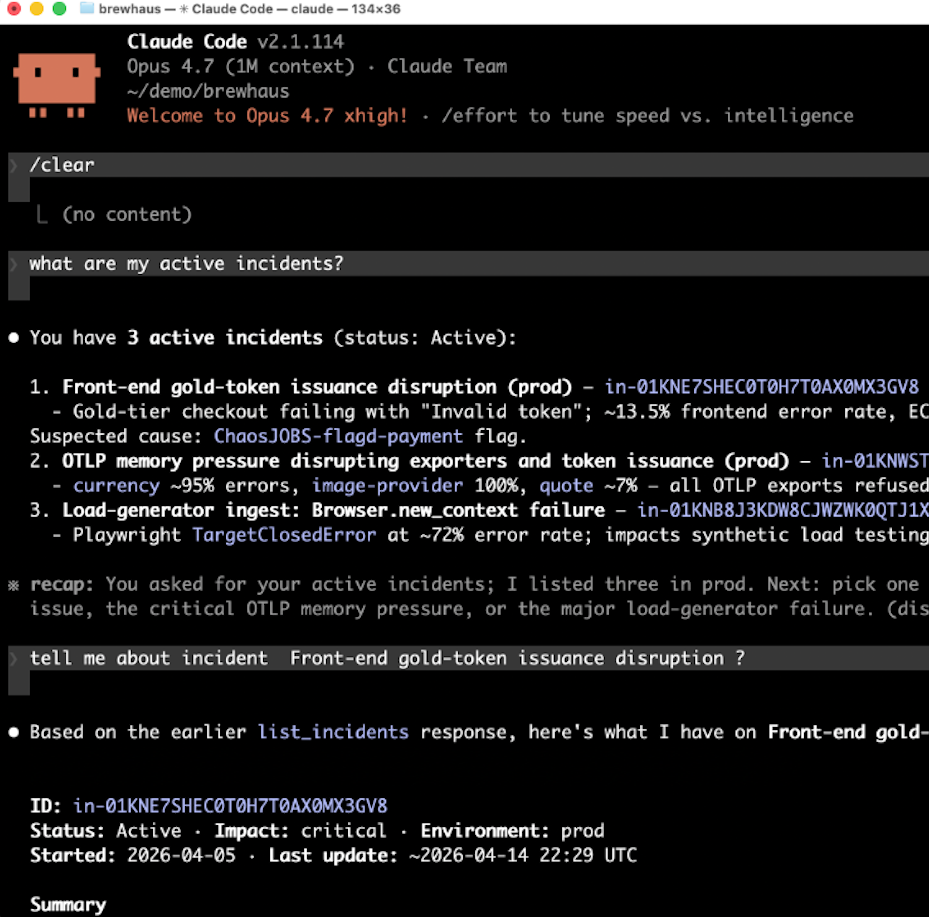929x917 pixels.
Task: Open the ChaosJOBS-flagd-payment flag link
Action: (338, 436)
